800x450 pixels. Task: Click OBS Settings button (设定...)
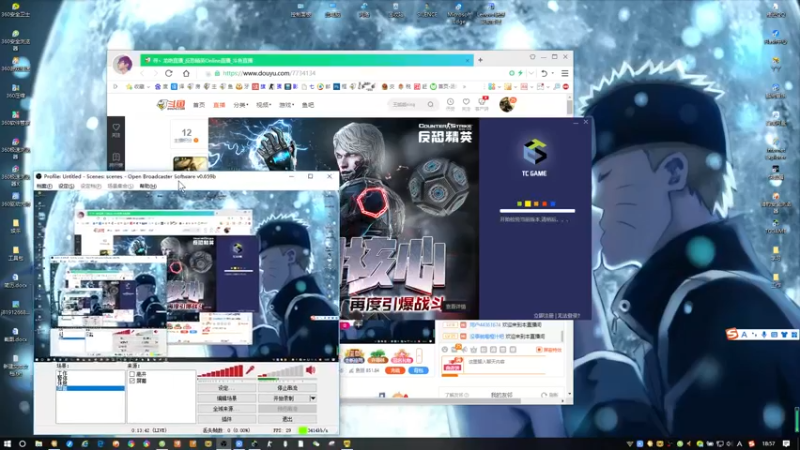click(x=227, y=388)
